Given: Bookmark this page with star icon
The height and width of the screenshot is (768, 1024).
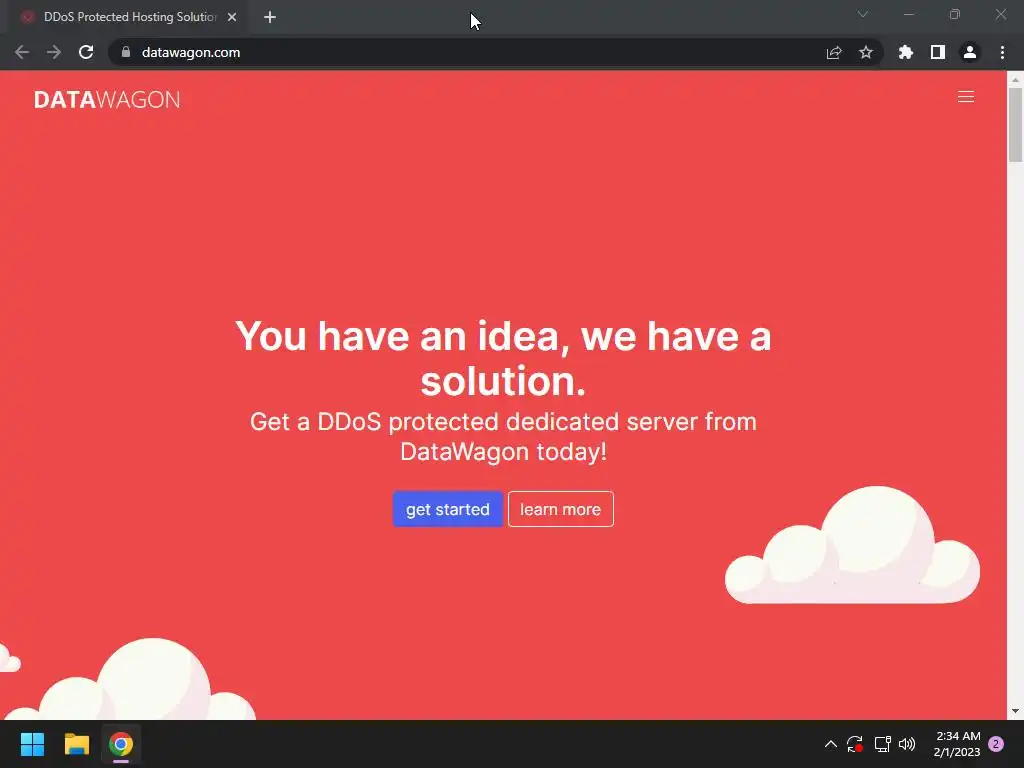Looking at the screenshot, I should (x=866, y=52).
